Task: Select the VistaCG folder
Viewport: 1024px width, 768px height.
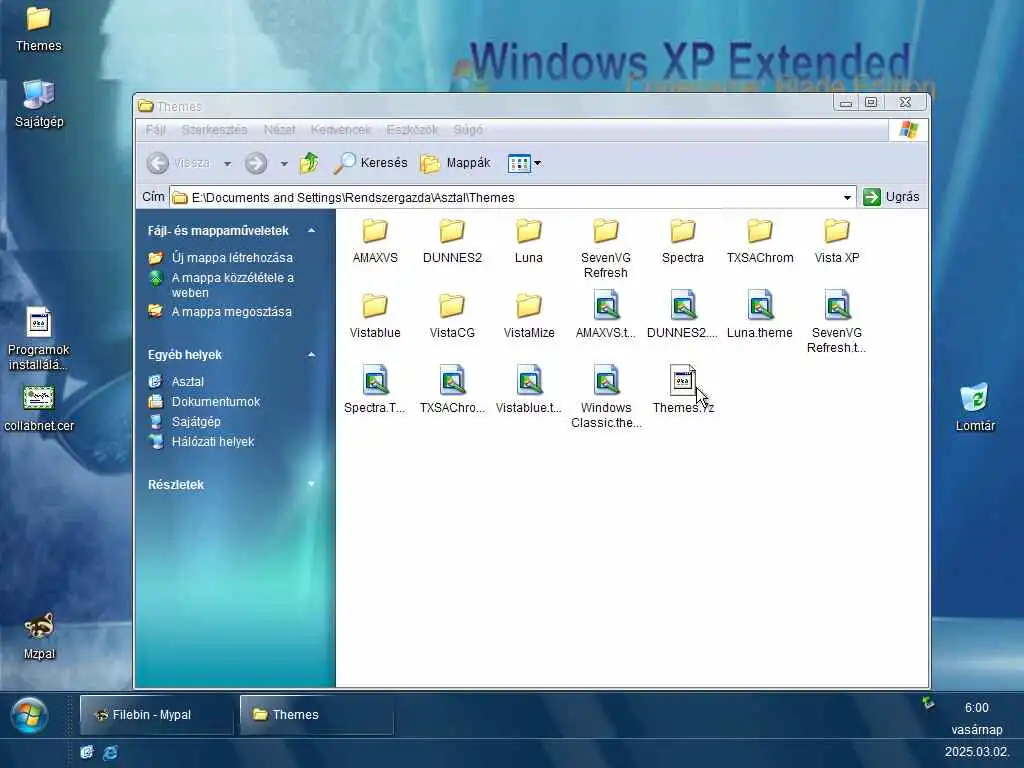Action: (x=452, y=315)
